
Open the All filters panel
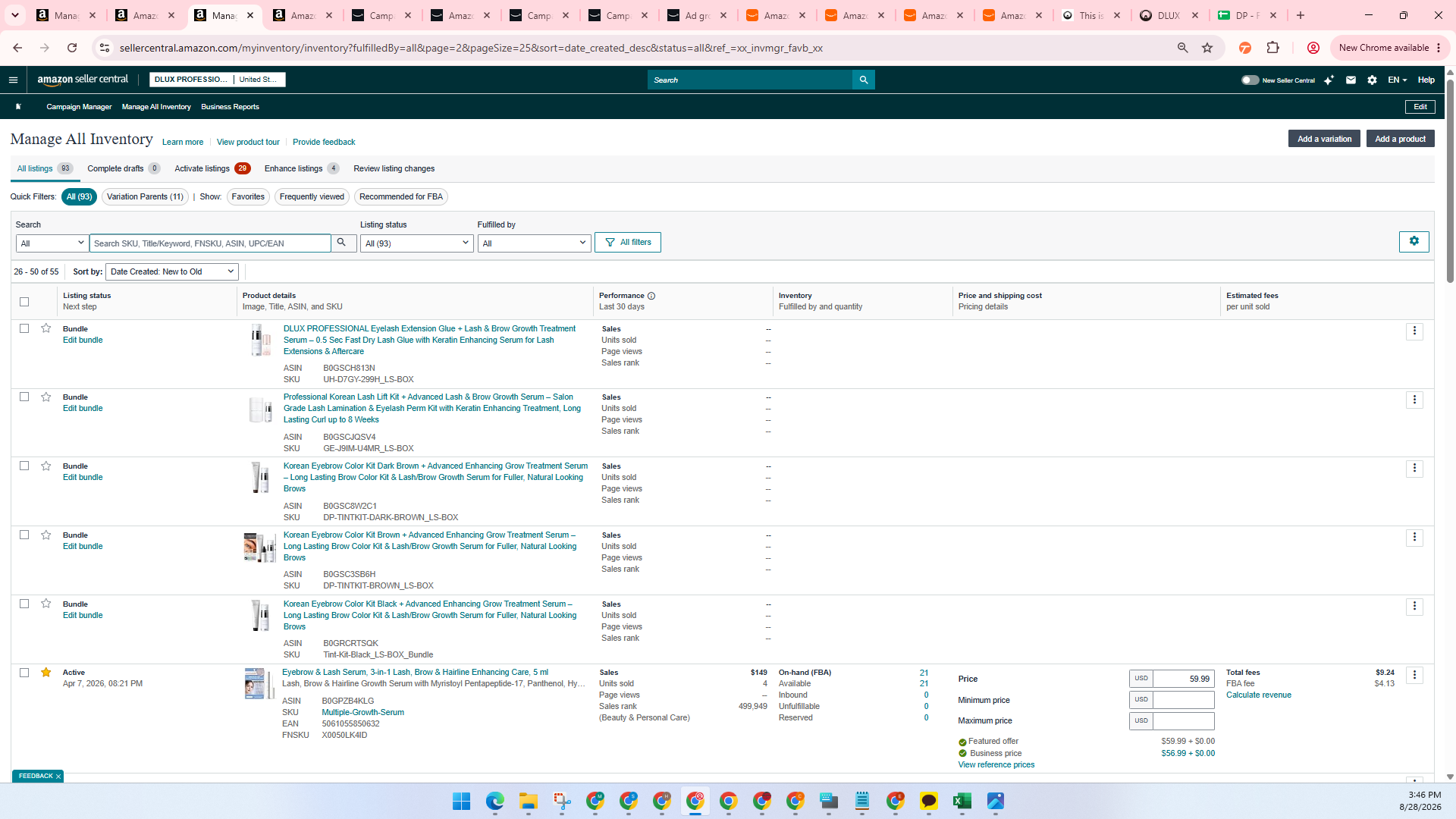pyautogui.click(x=628, y=242)
